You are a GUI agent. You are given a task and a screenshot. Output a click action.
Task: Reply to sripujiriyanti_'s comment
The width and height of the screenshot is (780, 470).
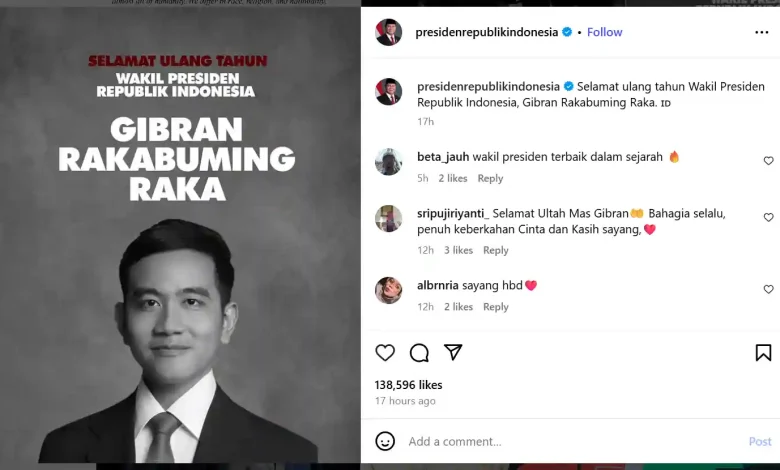pyautogui.click(x=495, y=250)
